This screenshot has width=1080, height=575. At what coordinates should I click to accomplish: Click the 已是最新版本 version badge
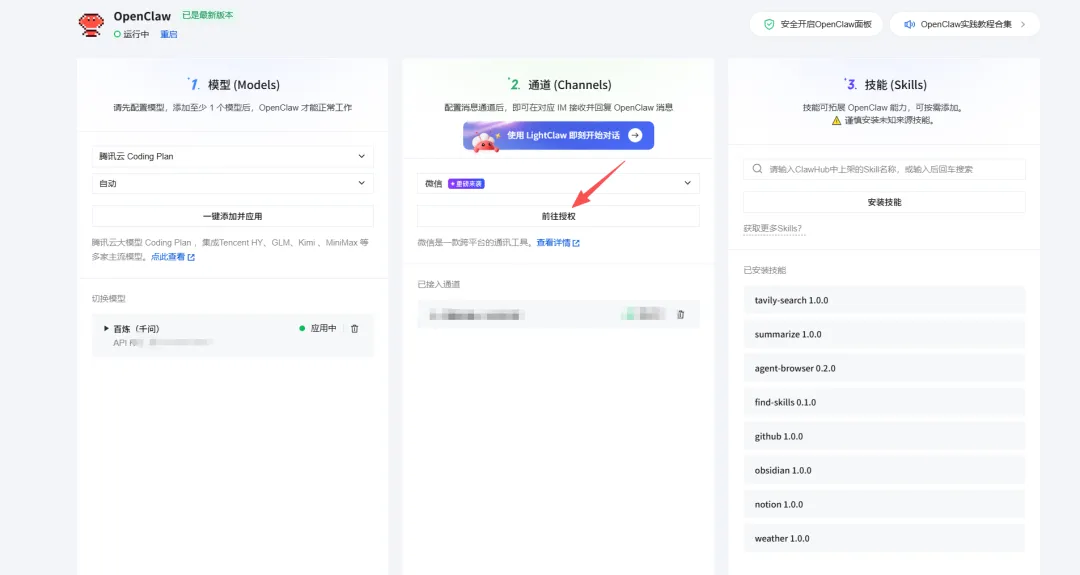[207, 15]
